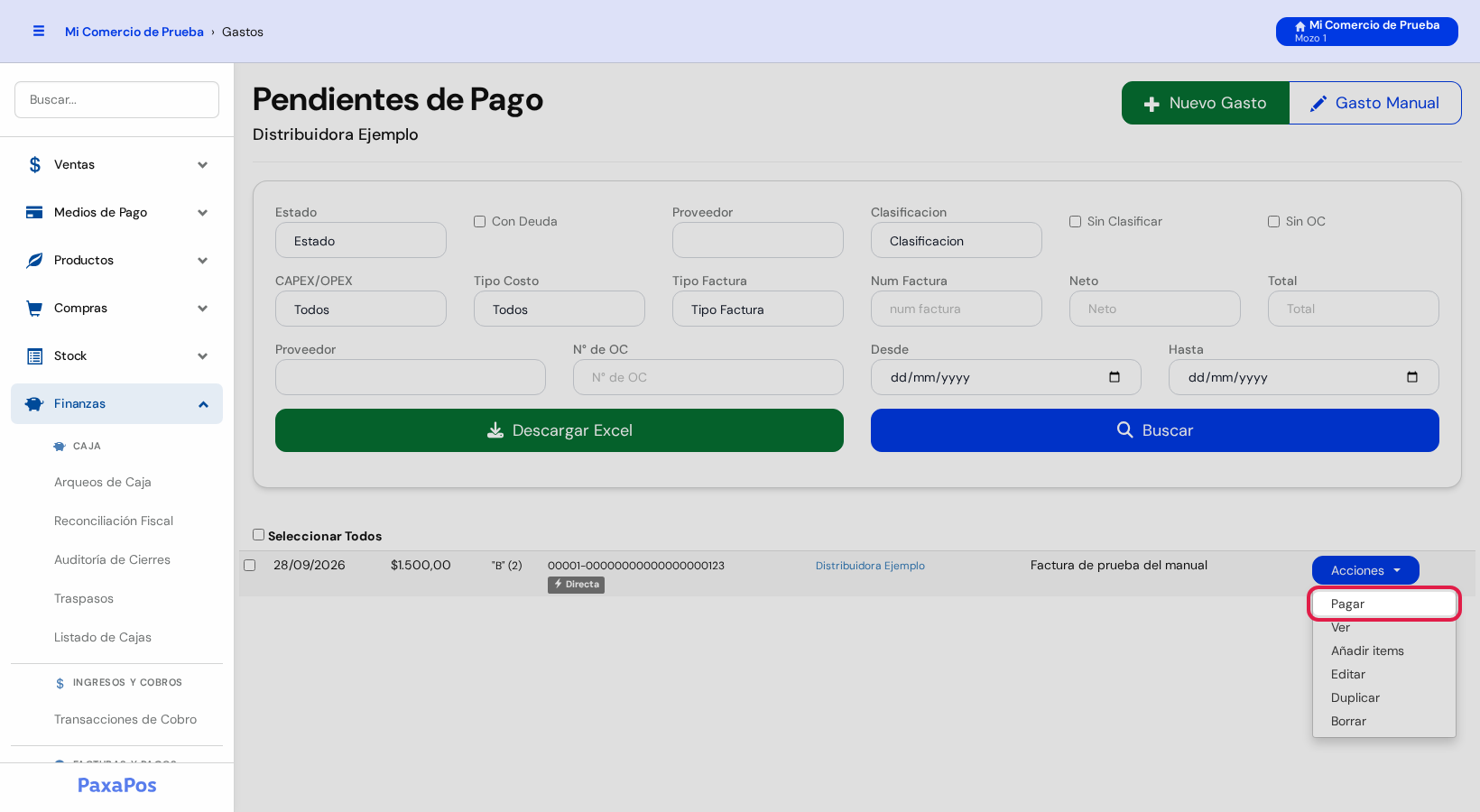The height and width of the screenshot is (812, 1480).
Task: Open calendar picker in Hasta field
Action: [1412, 377]
